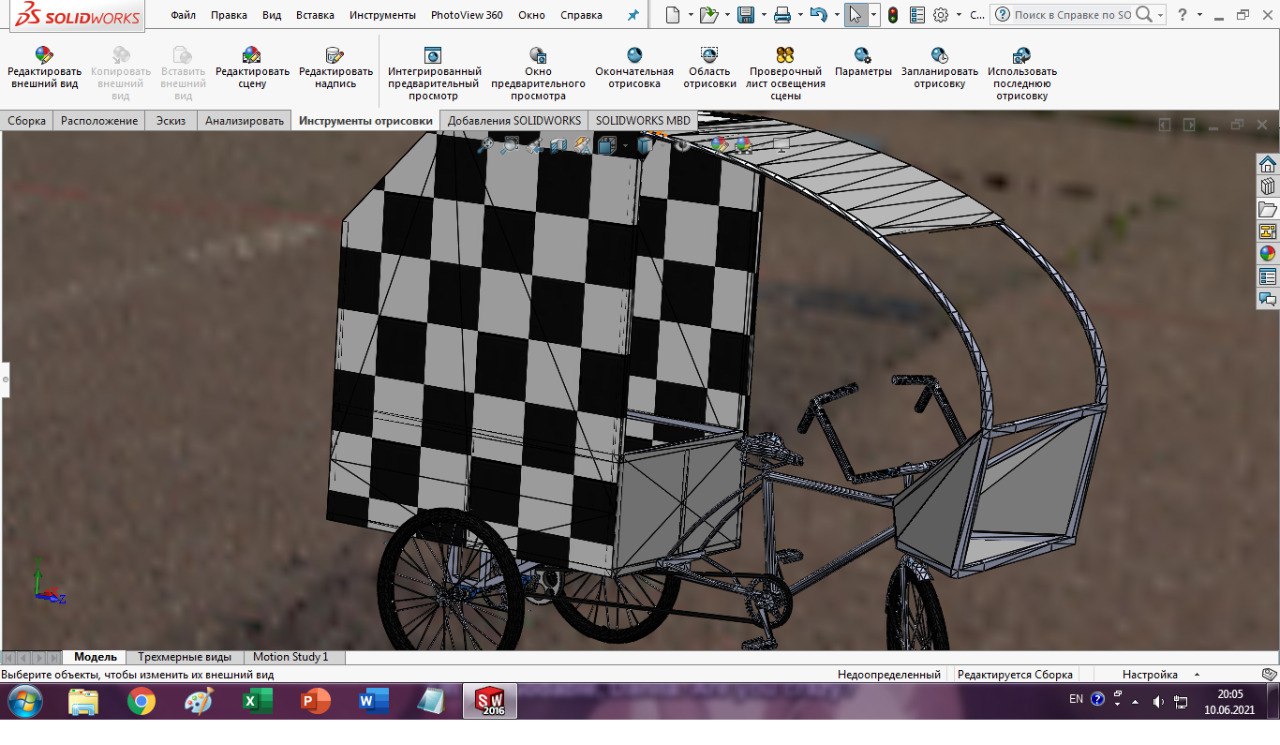
Task: Open the Инструменты menu
Action: click(382, 15)
